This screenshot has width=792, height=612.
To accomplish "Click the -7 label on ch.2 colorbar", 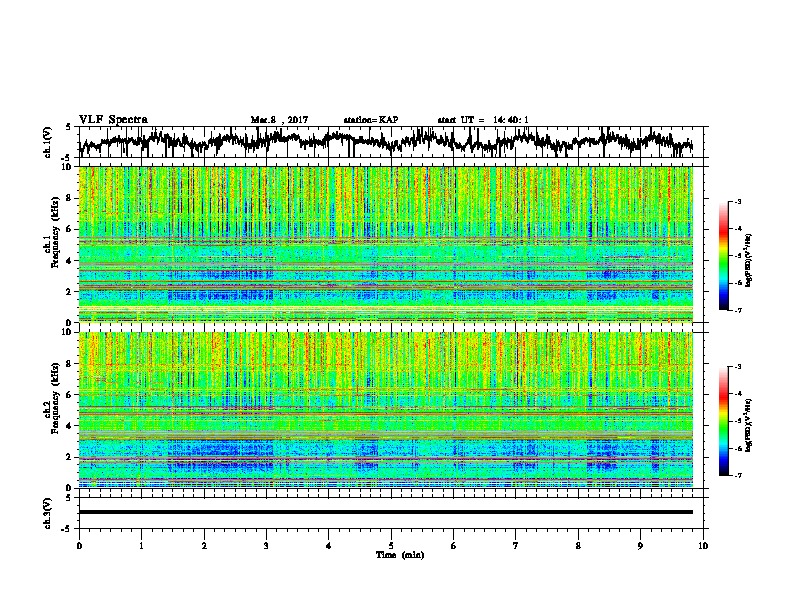I will click(738, 475).
